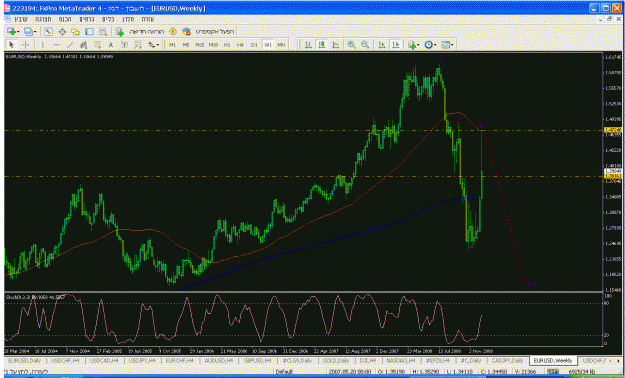This screenshot has width=625, height=378.
Task: Open the fifth menu from the left in the menu bar
Action: [x=108, y=19]
